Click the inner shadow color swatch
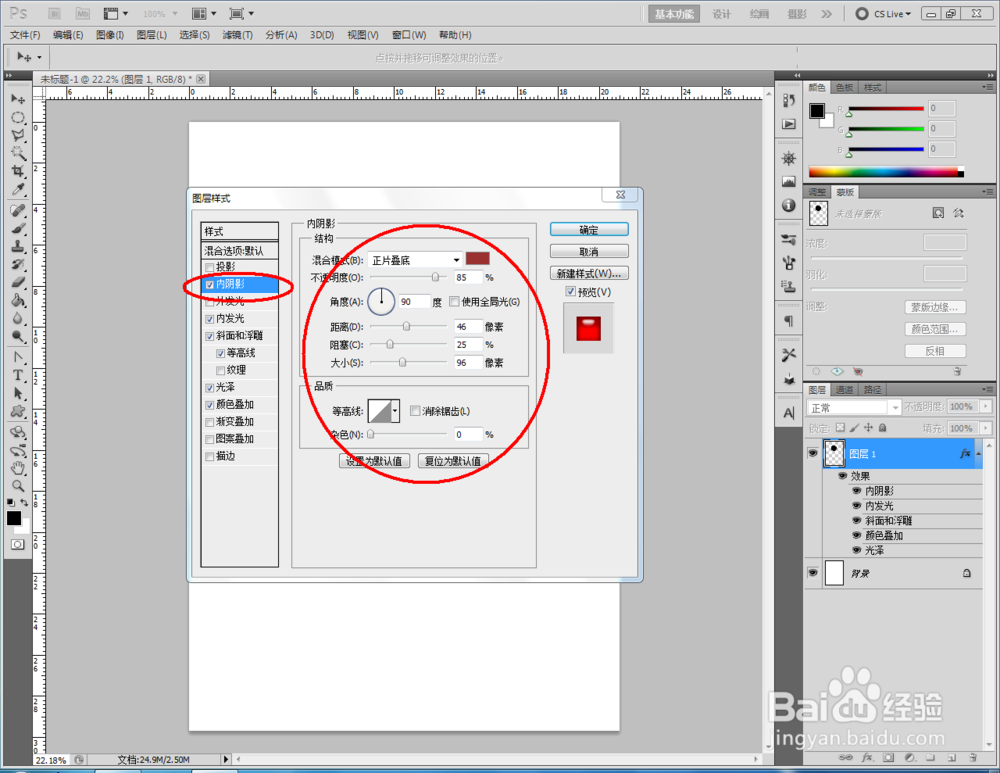Image resolution: width=1000 pixels, height=773 pixels. coord(478,258)
